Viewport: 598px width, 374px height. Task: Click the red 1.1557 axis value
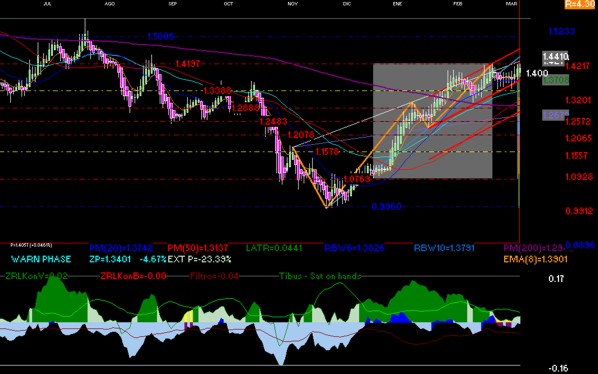577,155
